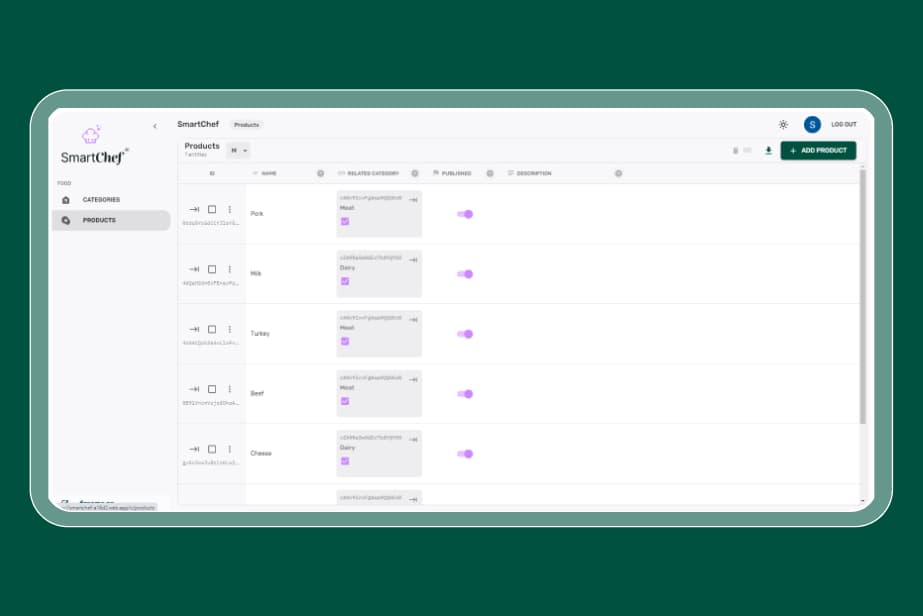Click the Add Product button
The image size is (923, 616).
(x=818, y=151)
